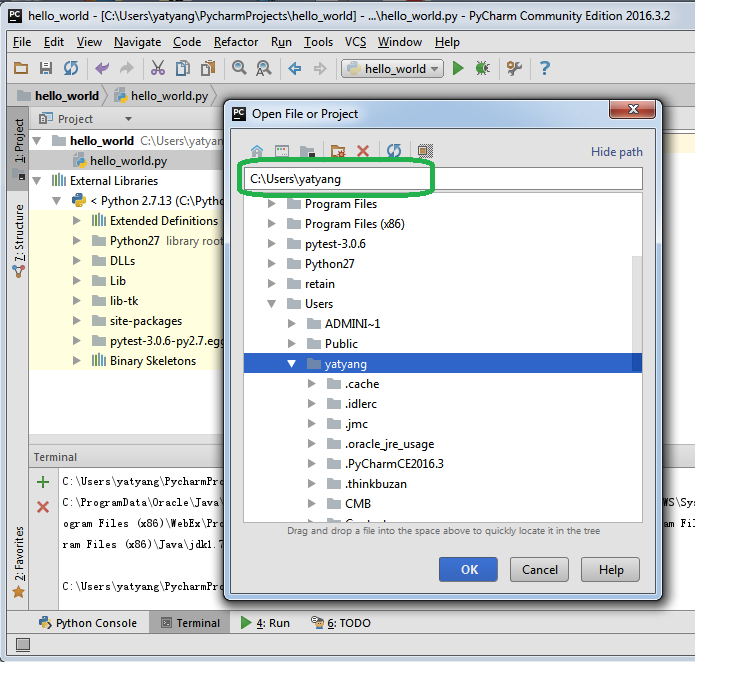
Task: Create a New Folder in dialog
Action: [338, 151]
